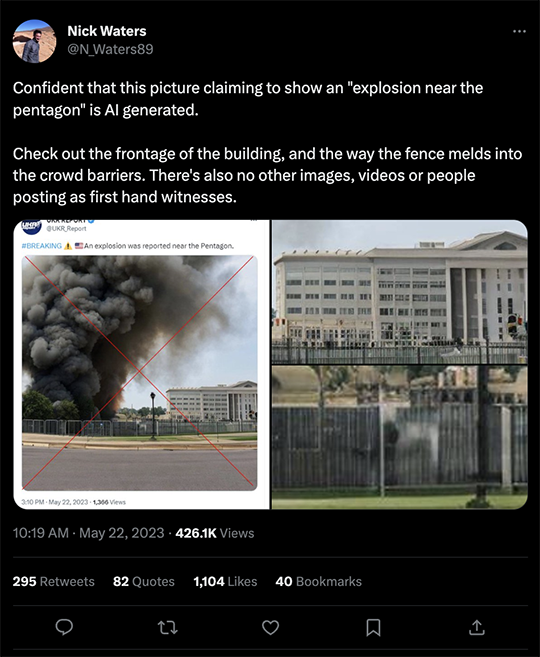540x657 pixels.
Task: Click the Nick Waters display name
Action: tap(107, 31)
